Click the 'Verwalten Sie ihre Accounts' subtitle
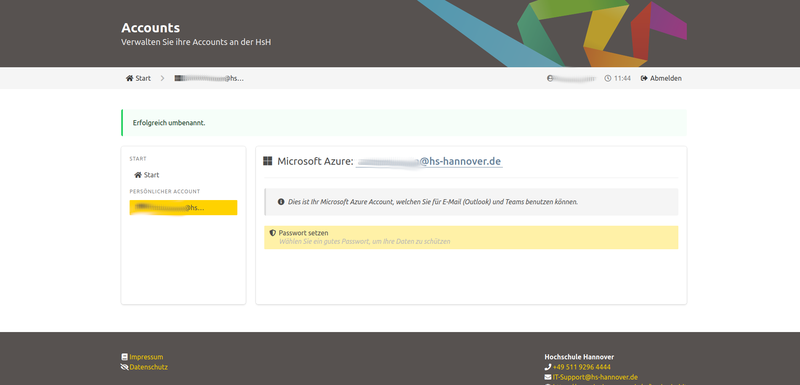The width and height of the screenshot is (800, 385). pos(196,42)
